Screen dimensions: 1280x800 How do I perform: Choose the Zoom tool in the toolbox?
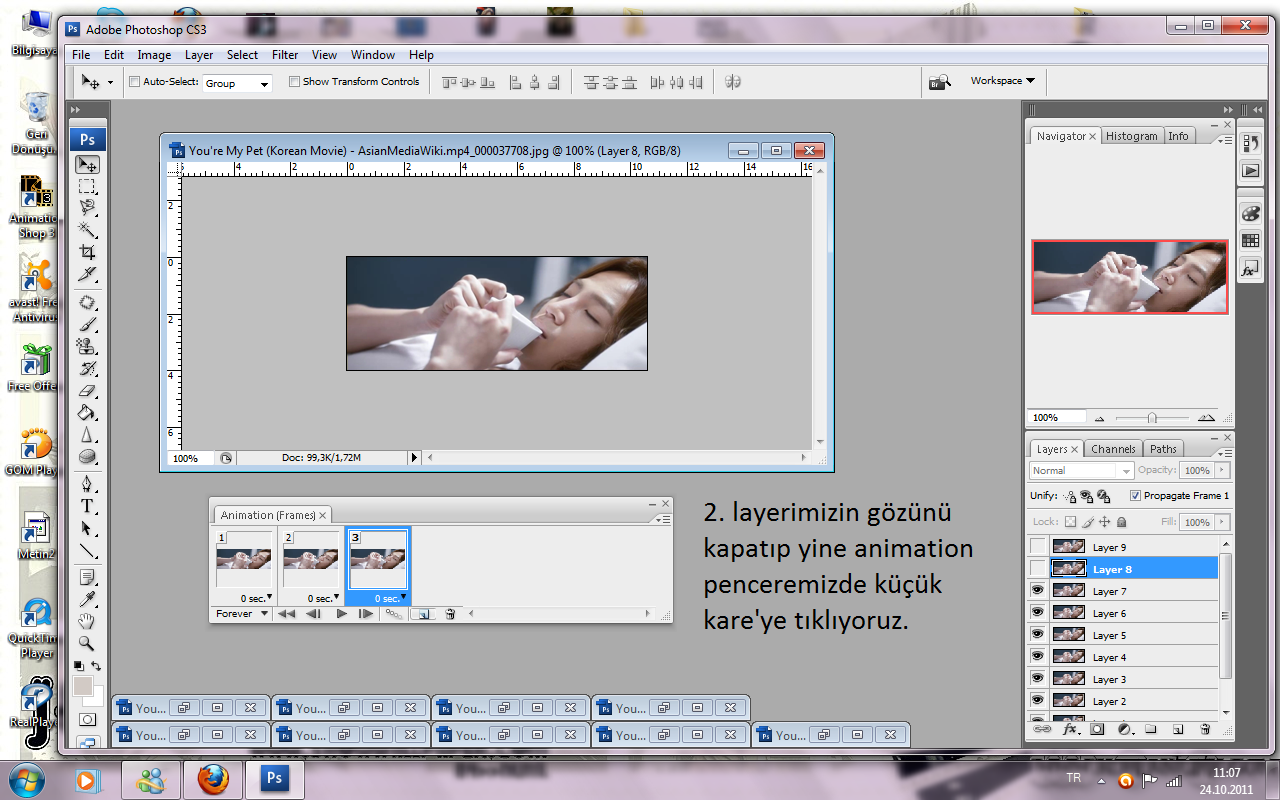(88, 644)
